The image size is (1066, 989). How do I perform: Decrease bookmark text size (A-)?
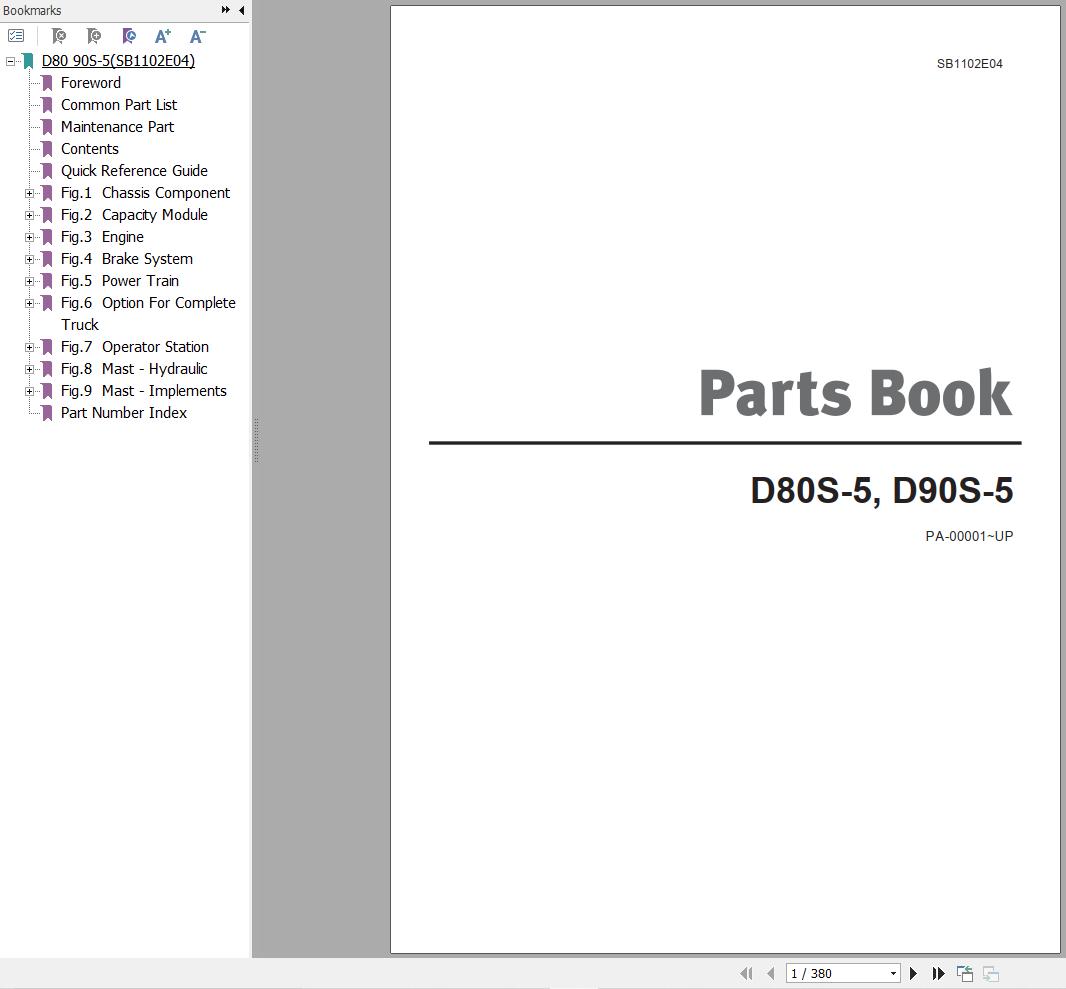click(x=197, y=35)
